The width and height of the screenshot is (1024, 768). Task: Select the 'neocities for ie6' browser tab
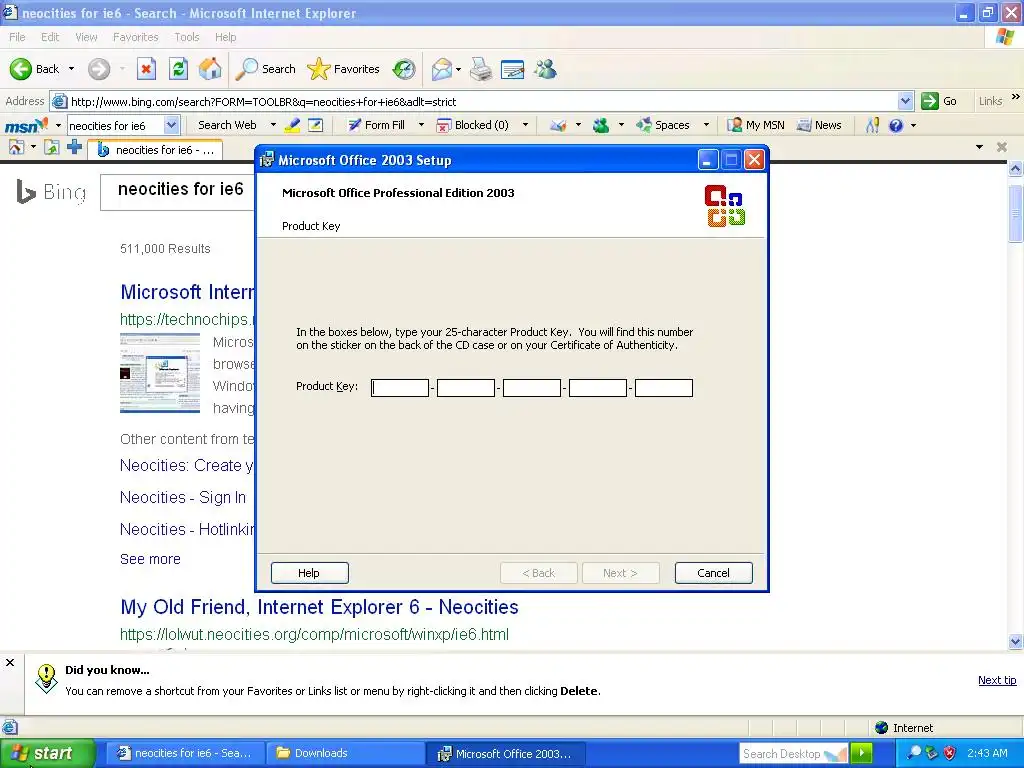pos(155,150)
